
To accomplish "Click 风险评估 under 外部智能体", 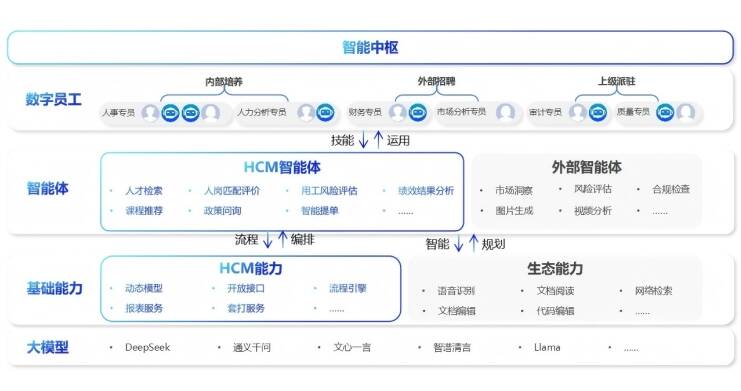I will (593, 189).
